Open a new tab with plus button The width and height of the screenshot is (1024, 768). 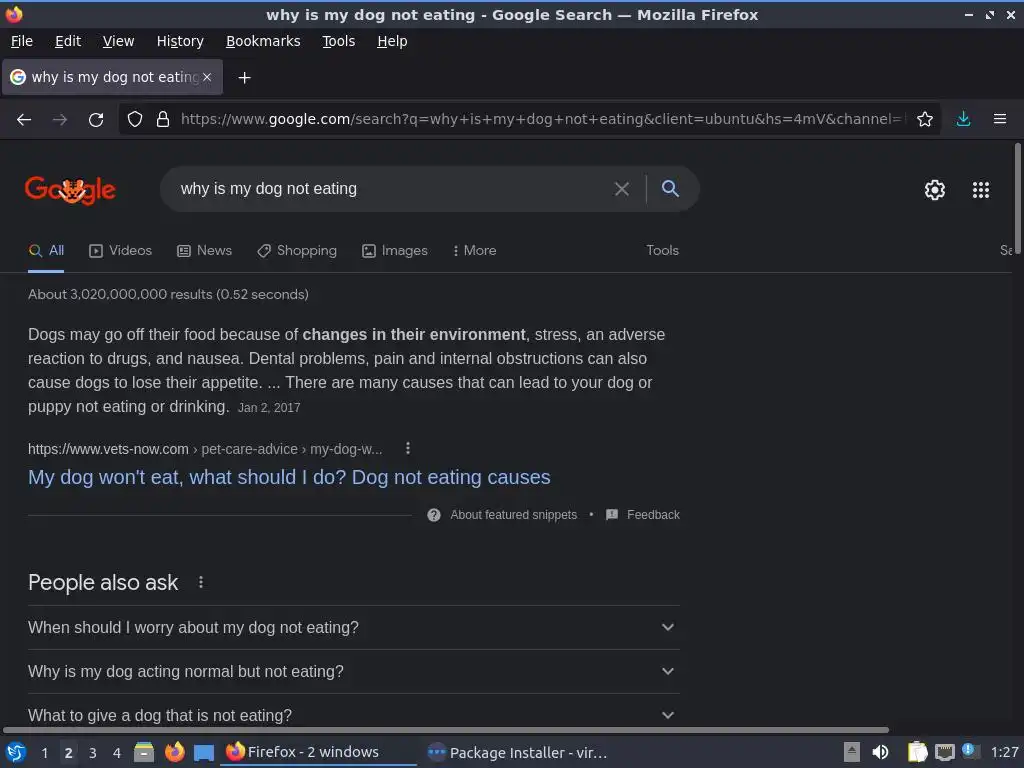coord(244,78)
